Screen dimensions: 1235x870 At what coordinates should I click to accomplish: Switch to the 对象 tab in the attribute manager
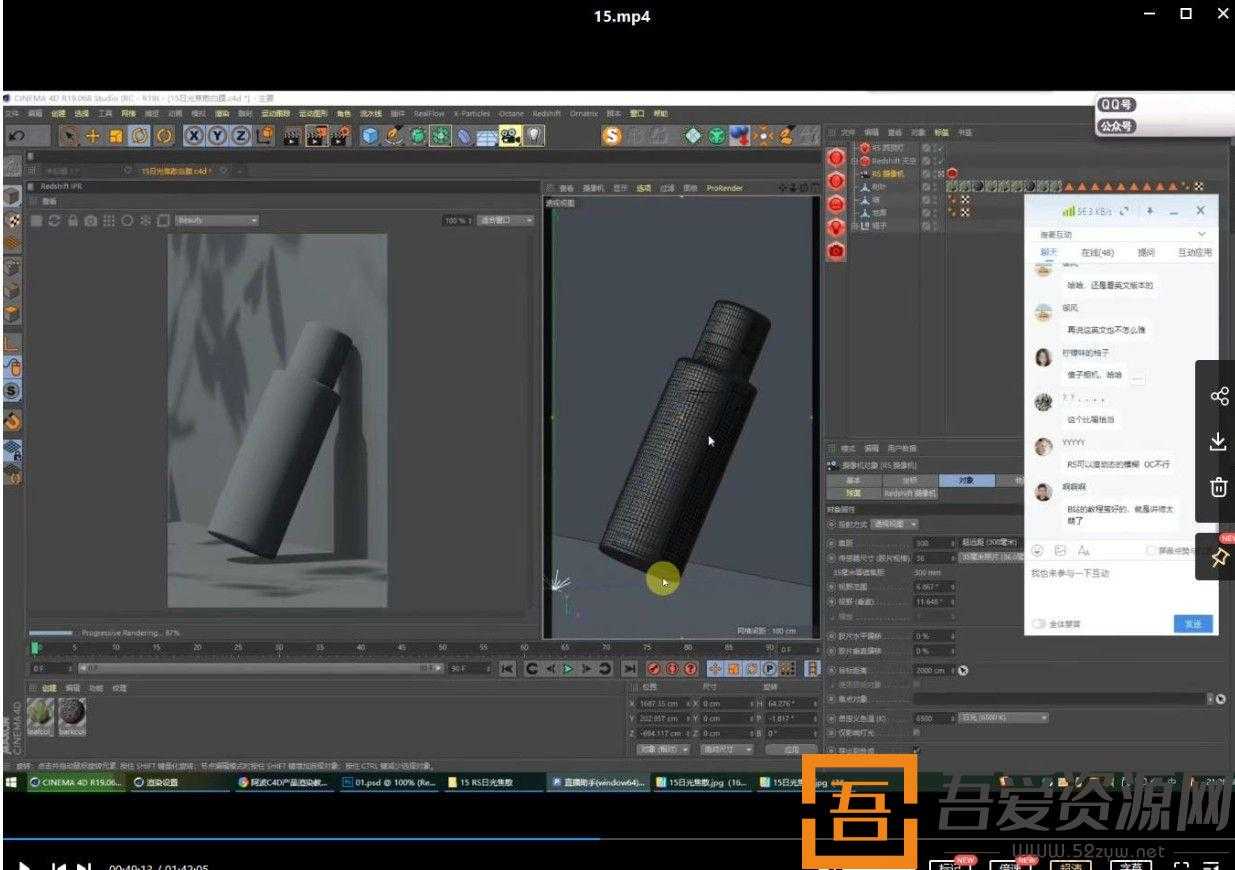tap(968, 479)
